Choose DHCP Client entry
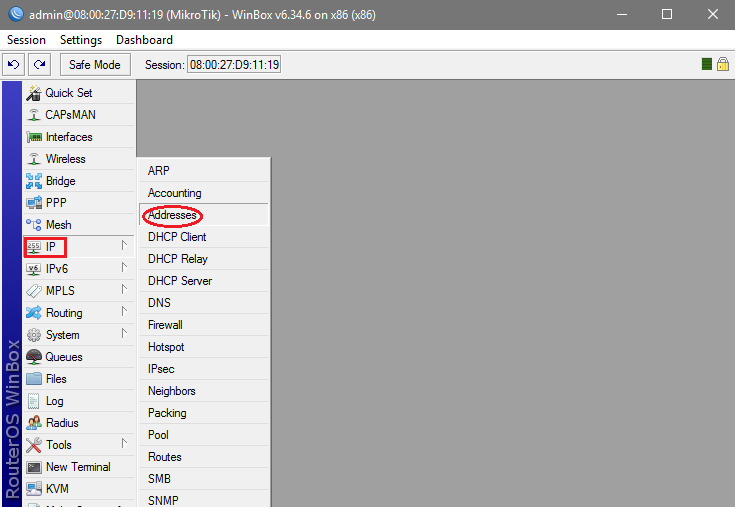Viewport: 735px width, 507px height. coord(204,237)
